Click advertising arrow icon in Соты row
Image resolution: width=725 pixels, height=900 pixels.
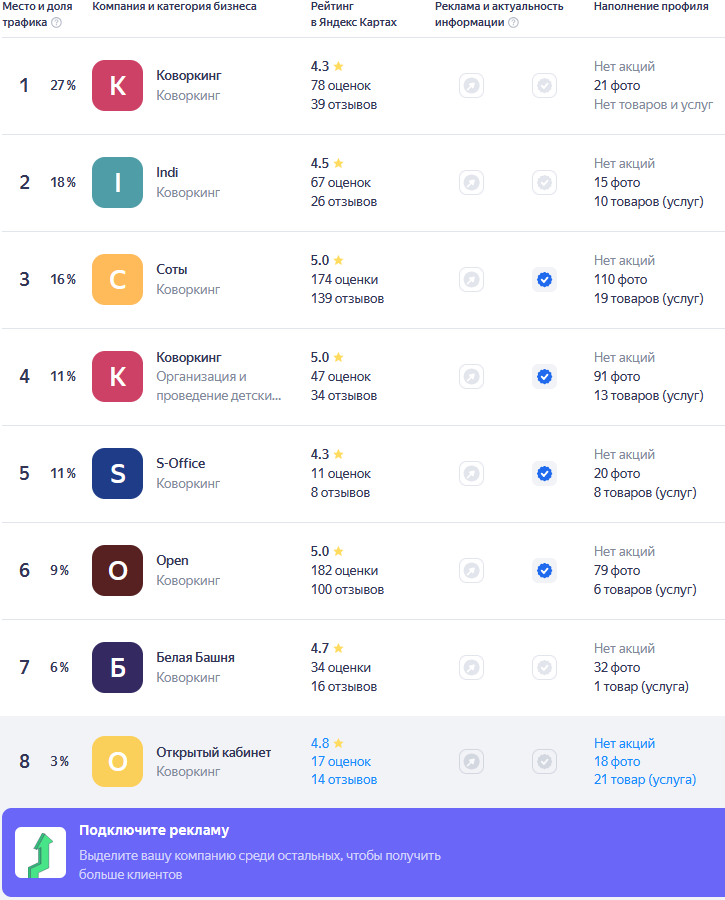471,280
